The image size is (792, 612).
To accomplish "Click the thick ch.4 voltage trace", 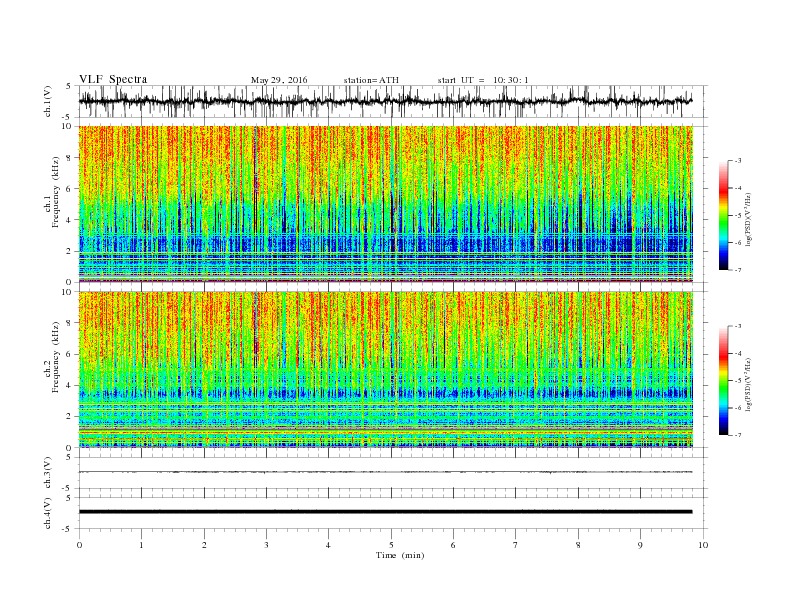I will click(386, 512).
